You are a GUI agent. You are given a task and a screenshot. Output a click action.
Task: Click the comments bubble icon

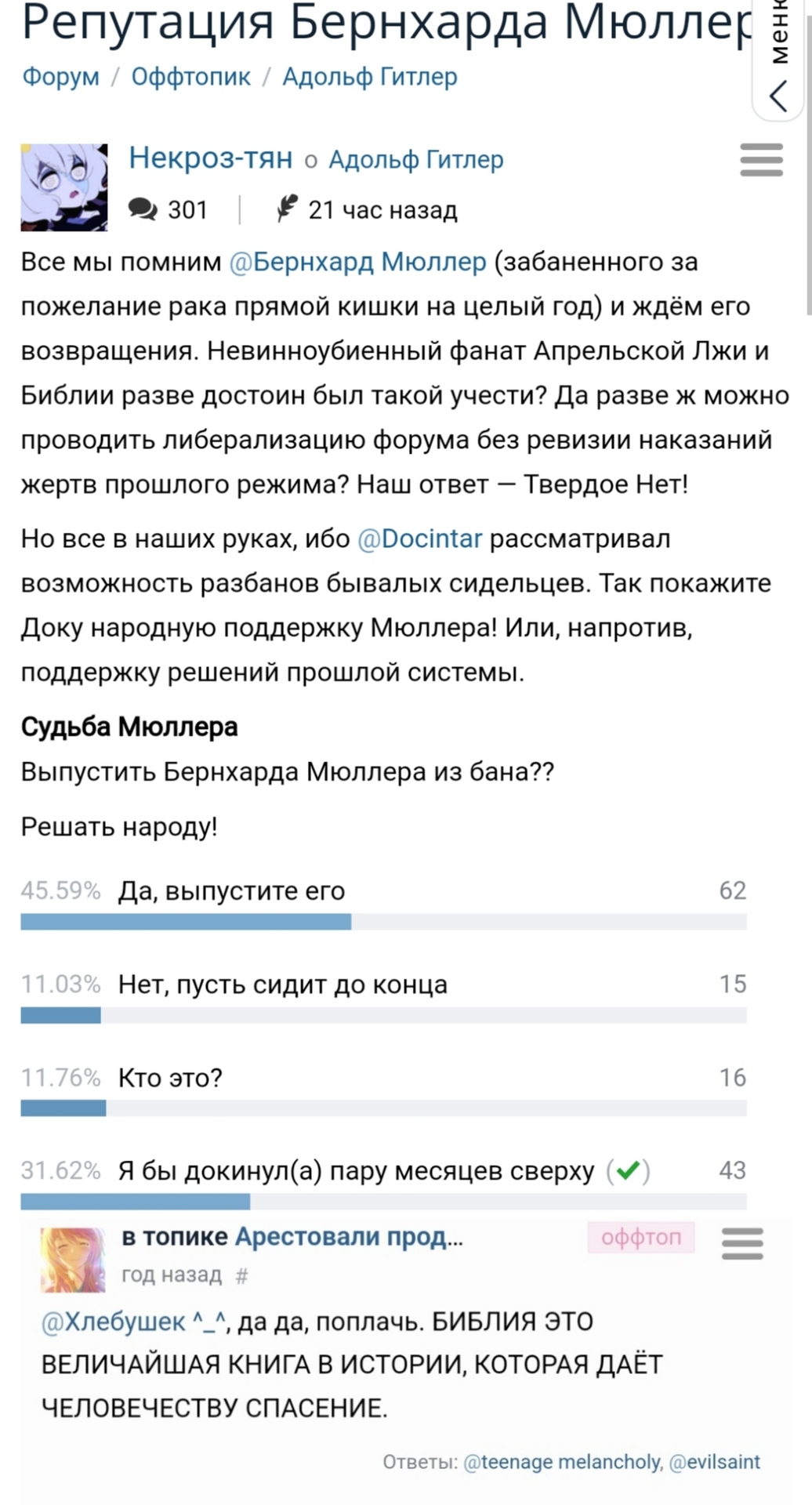click(143, 209)
